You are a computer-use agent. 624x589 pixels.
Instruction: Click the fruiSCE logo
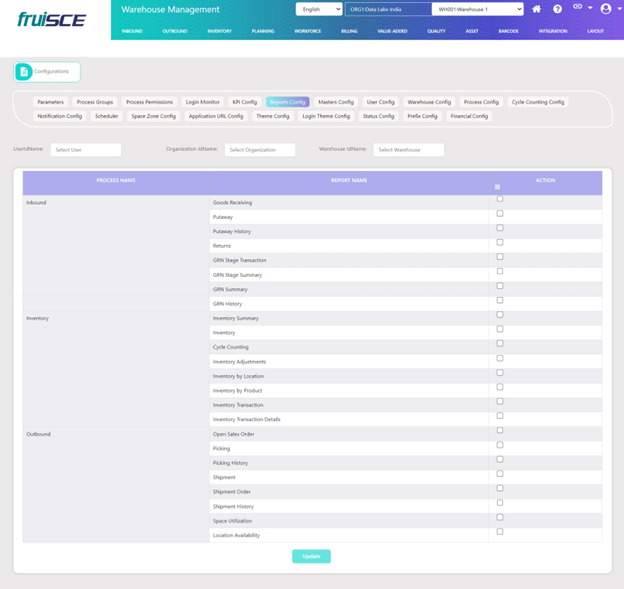point(52,19)
